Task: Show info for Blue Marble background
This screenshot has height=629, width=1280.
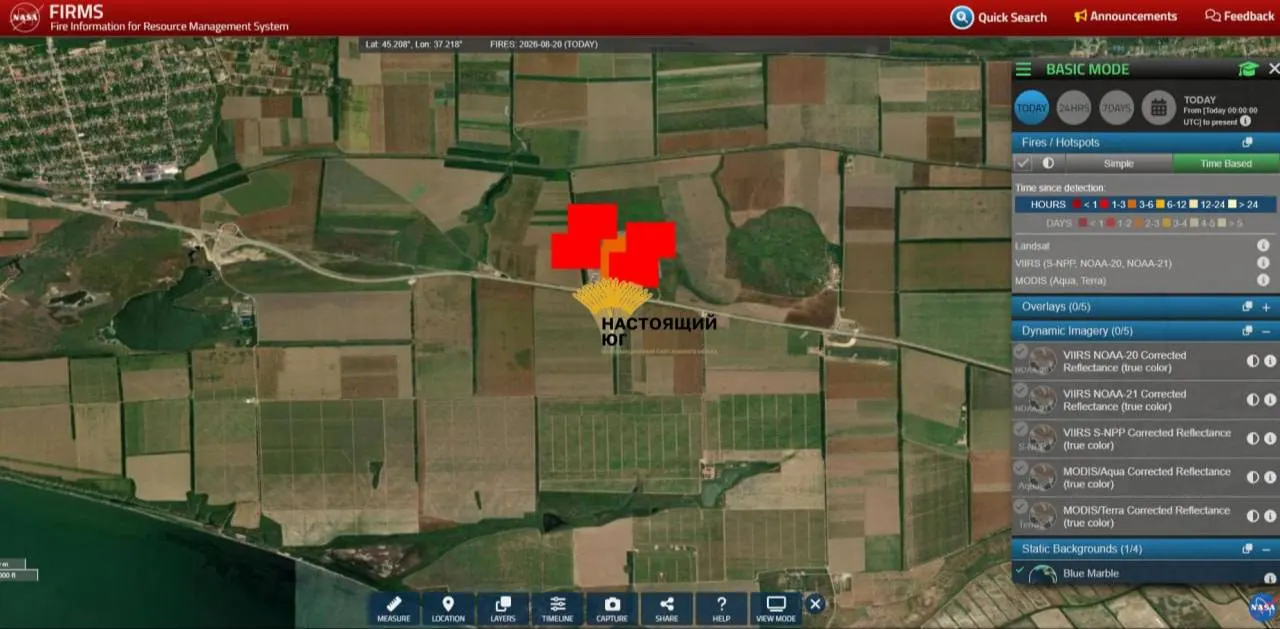Action: coord(1269,578)
